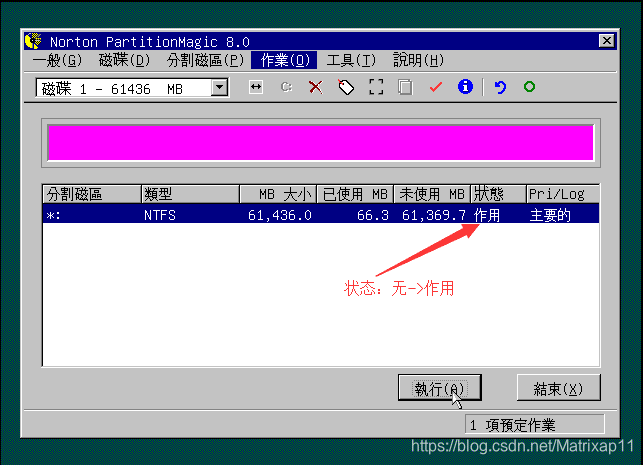Click the blue info icon
This screenshot has width=643, height=465.
tap(465, 87)
